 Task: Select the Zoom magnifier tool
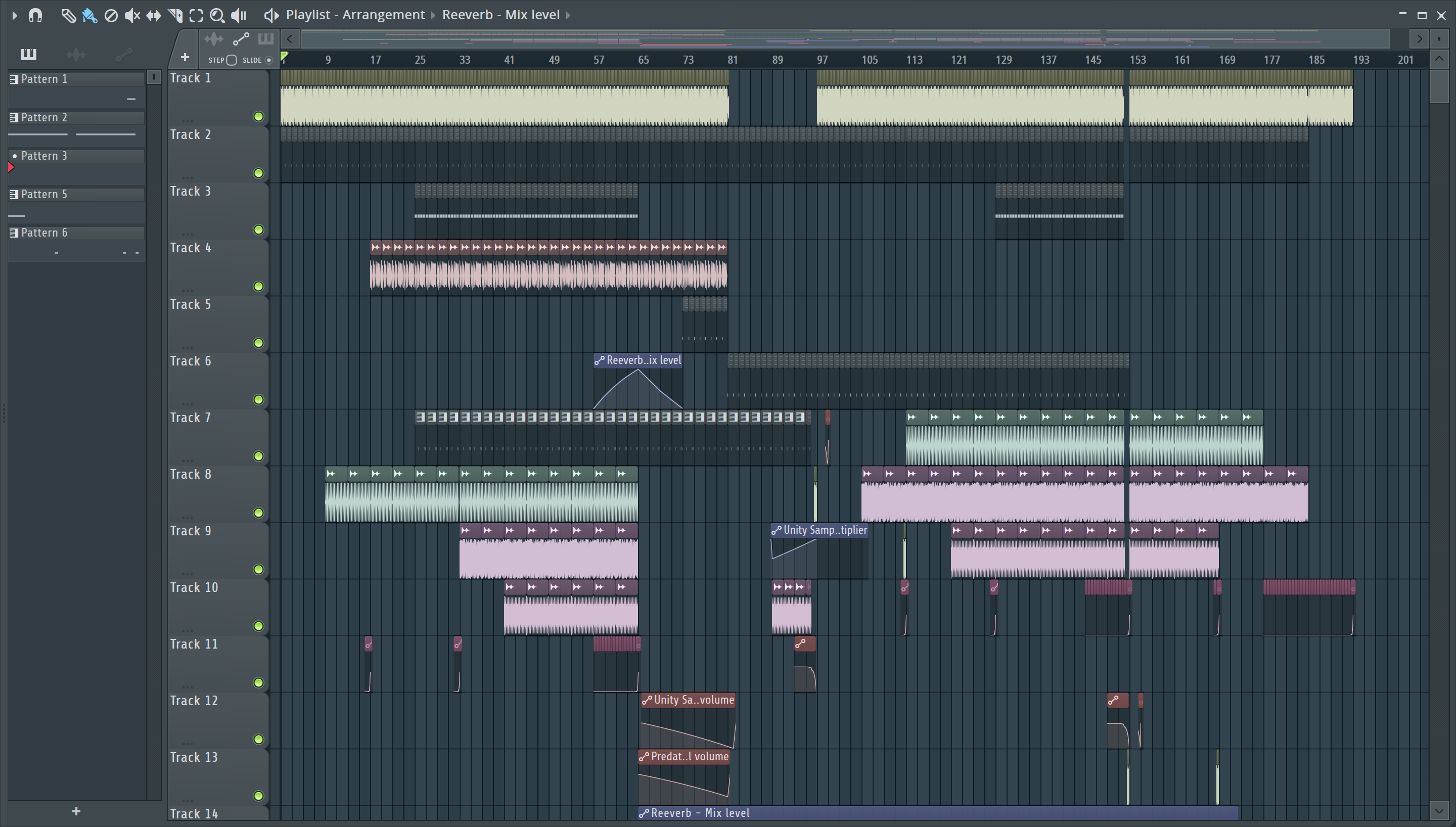click(217, 15)
